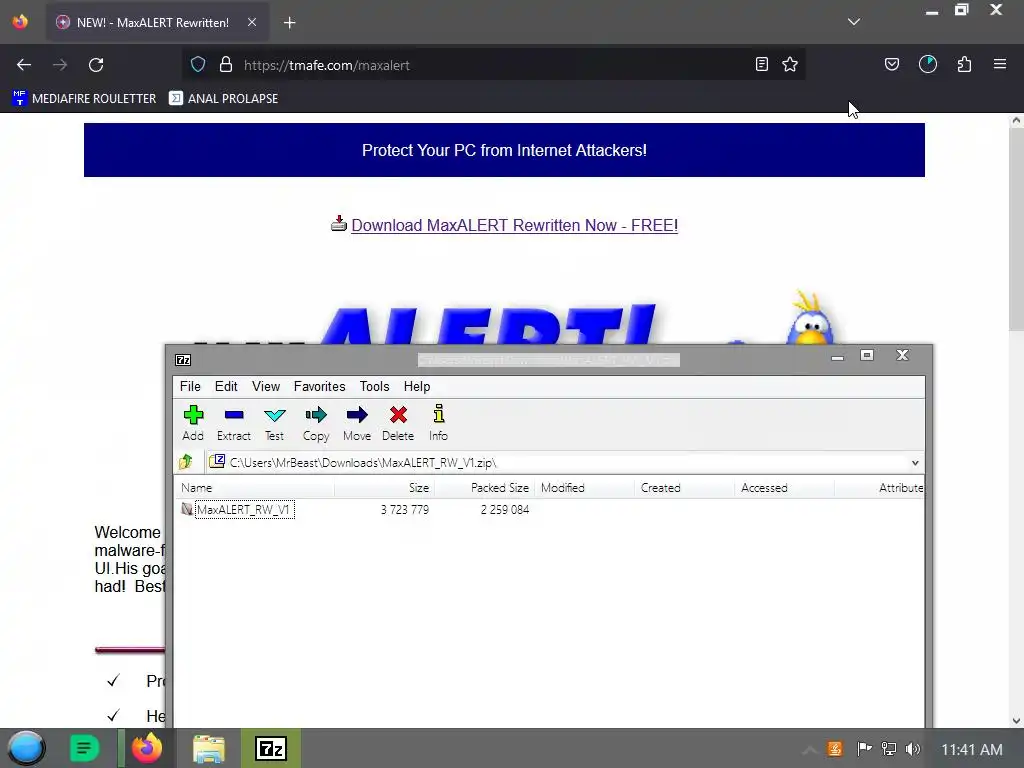Image resolution: width=1024 pixels, height=768 pixels.
Task: Click the Extract icon in 7-Zip
Action: tap(234, 423)
